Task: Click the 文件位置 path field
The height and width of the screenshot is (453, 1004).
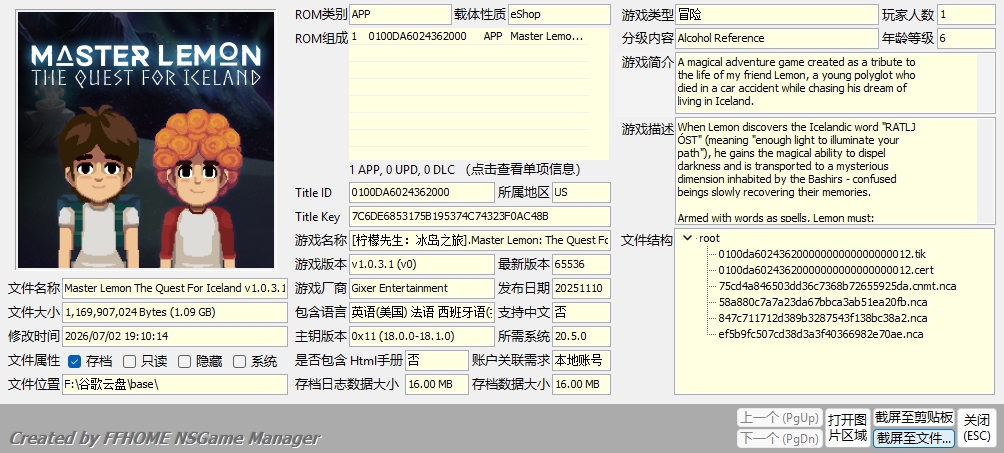Action: pyautogui.click(x=175, y=384)
